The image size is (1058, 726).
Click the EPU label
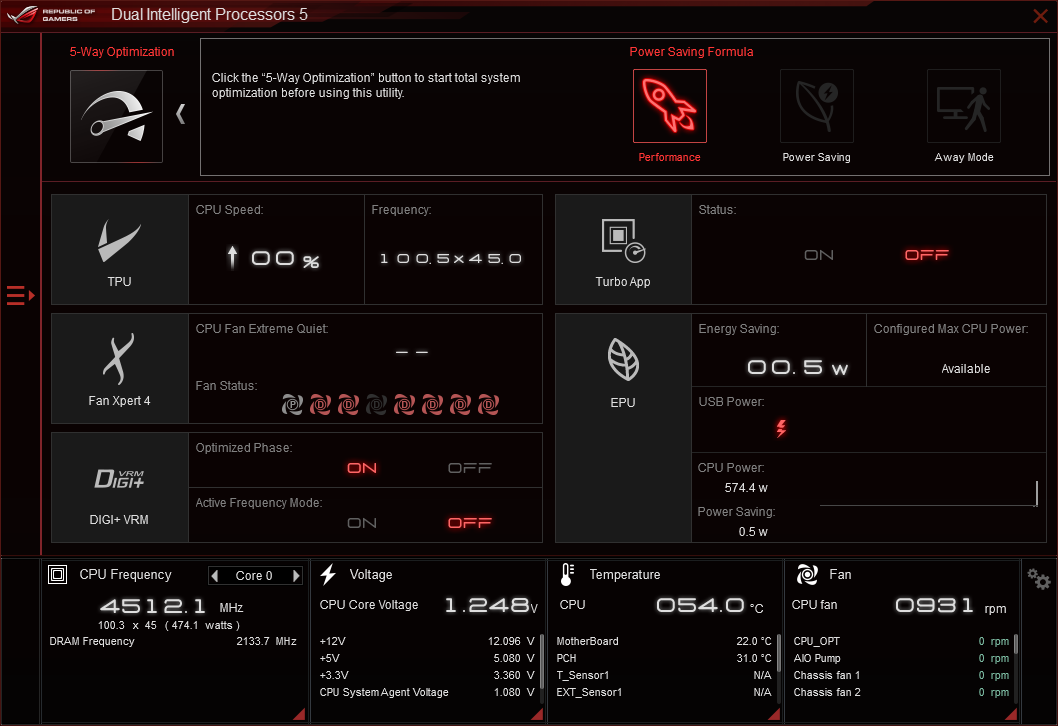[623, 402]
